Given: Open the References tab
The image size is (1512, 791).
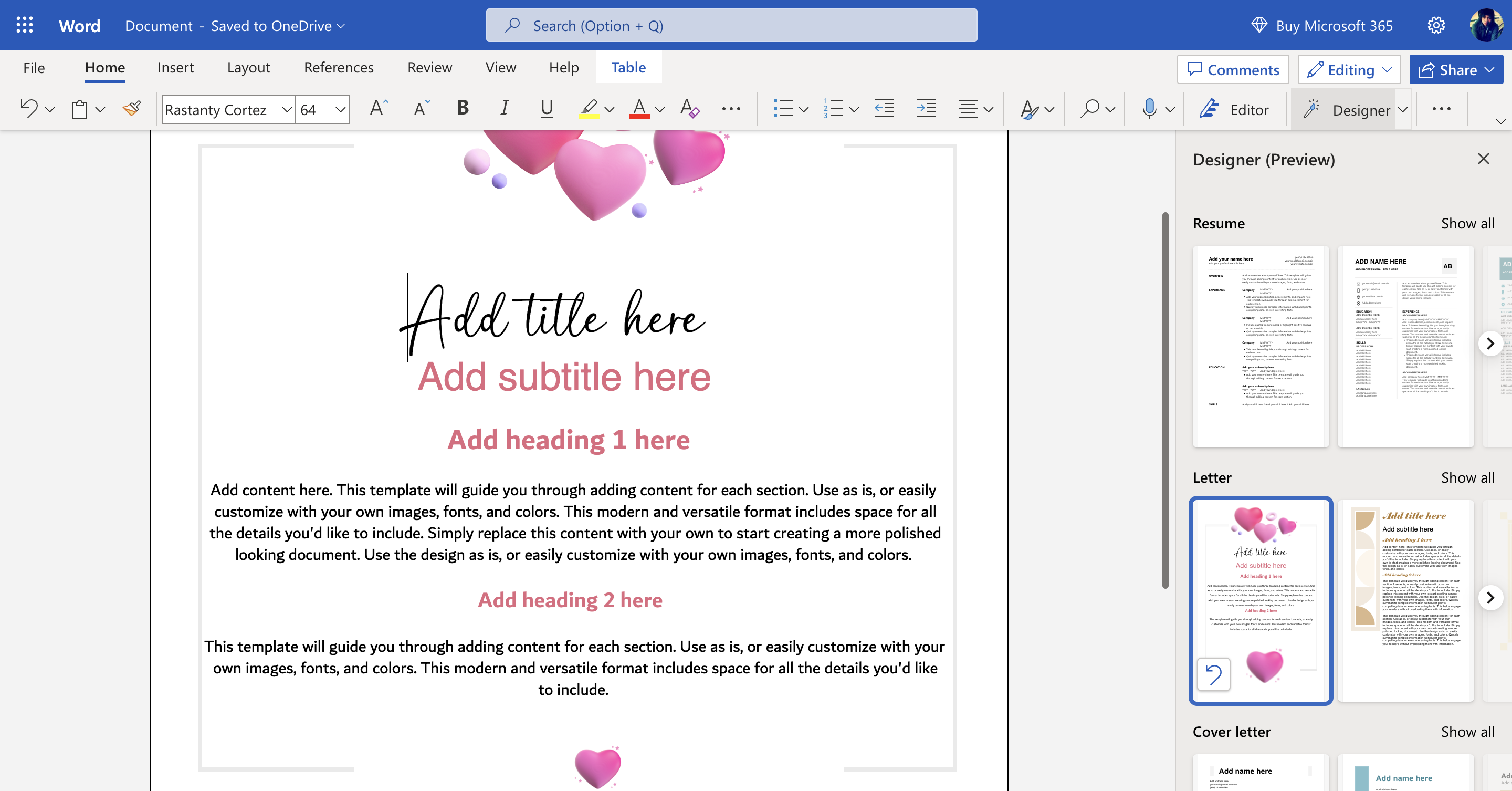Looking at the screenshot, I should tap(339, 68).
